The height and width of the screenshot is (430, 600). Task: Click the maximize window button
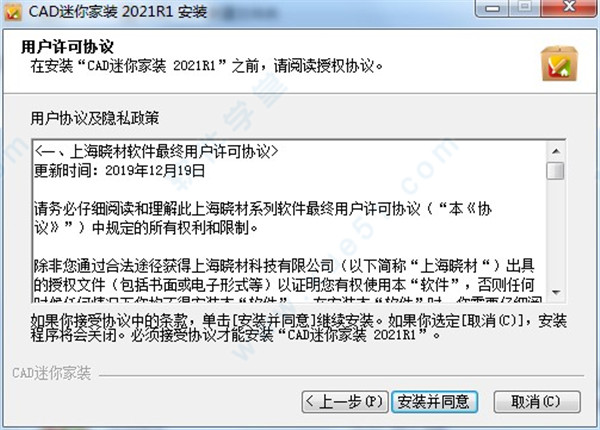pyautogui.click(x=525, y=8)
